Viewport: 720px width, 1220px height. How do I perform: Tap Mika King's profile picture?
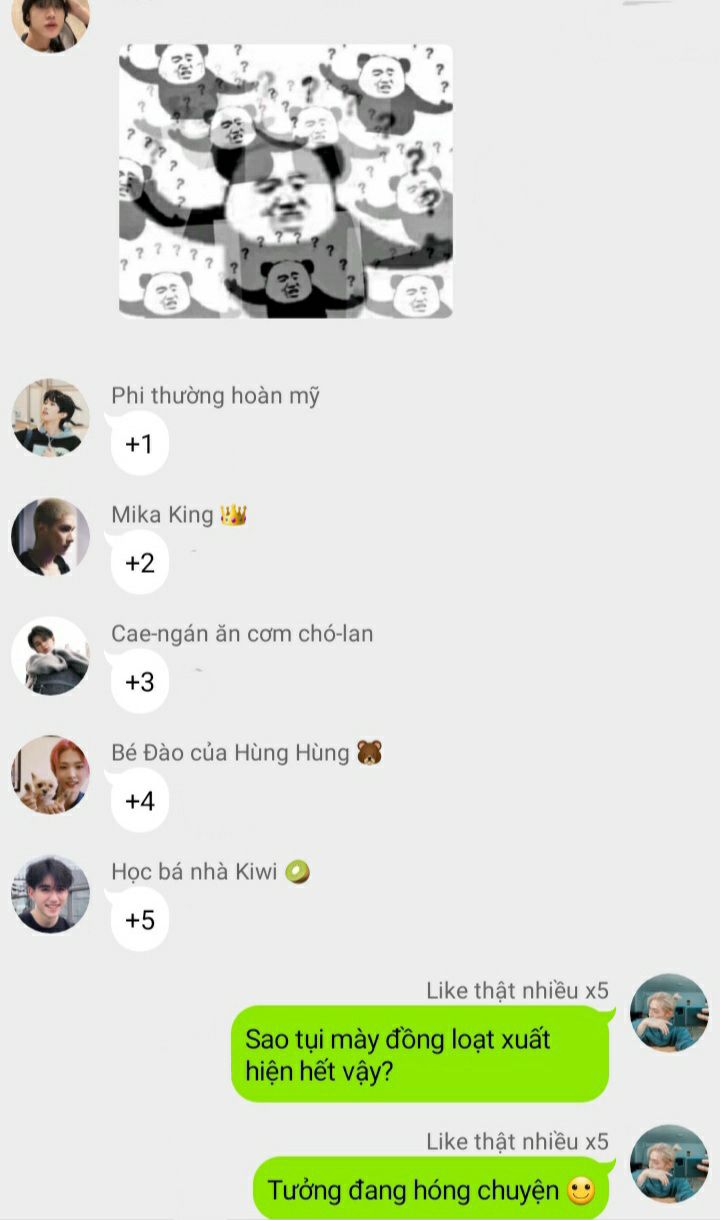(x=50, y=537)
